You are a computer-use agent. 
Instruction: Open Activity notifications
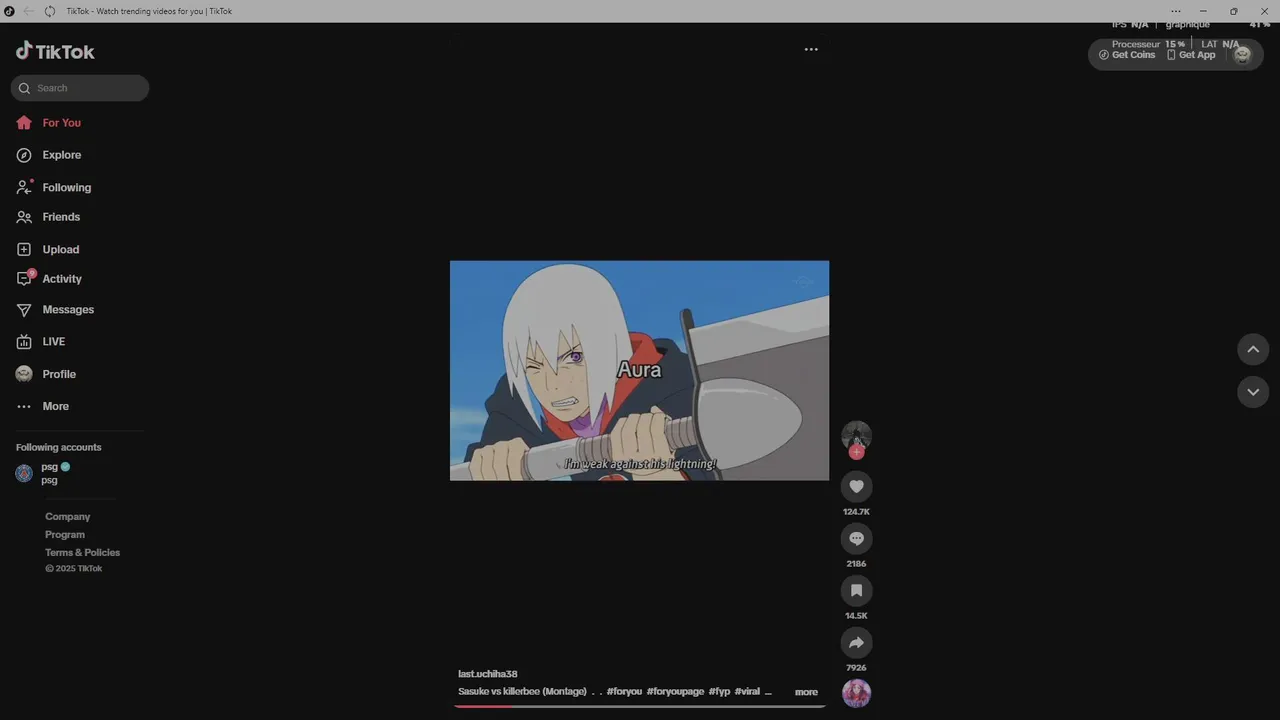[x=62, y=279]
